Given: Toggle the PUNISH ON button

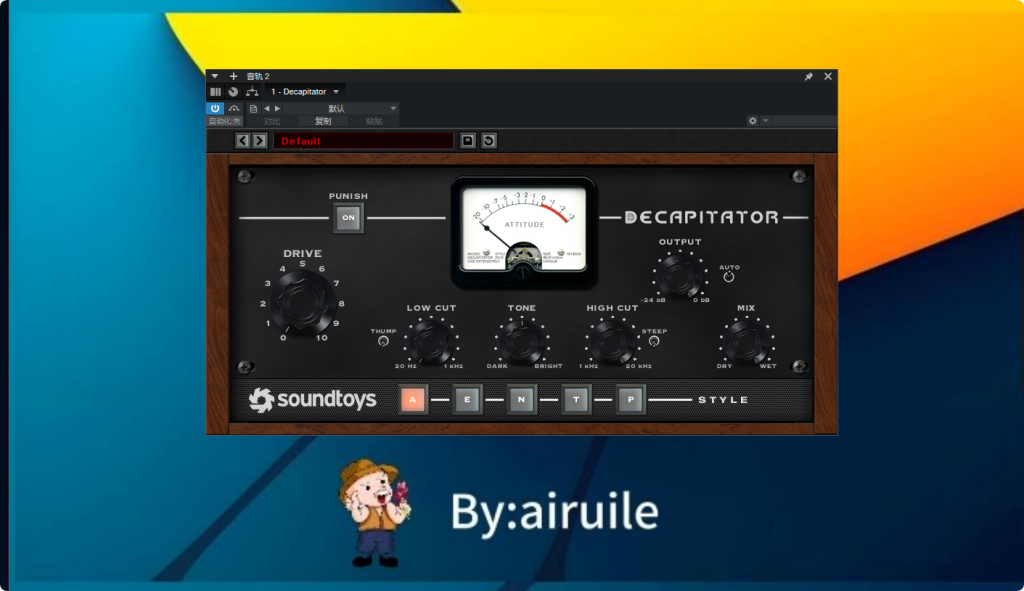Looking at the screenshot, I should click(x=349, y=218).
